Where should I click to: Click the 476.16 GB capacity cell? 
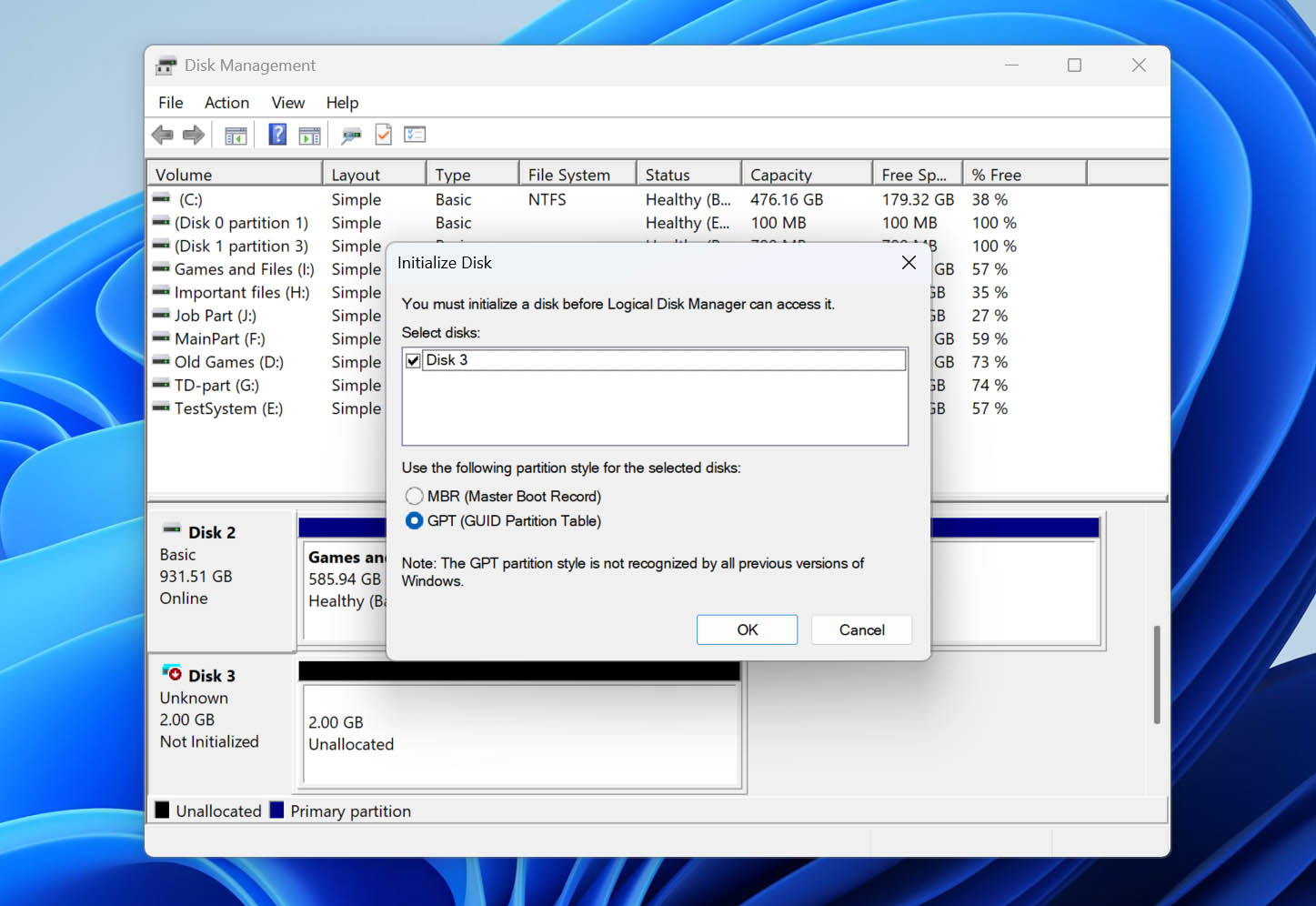coord(787,199)
